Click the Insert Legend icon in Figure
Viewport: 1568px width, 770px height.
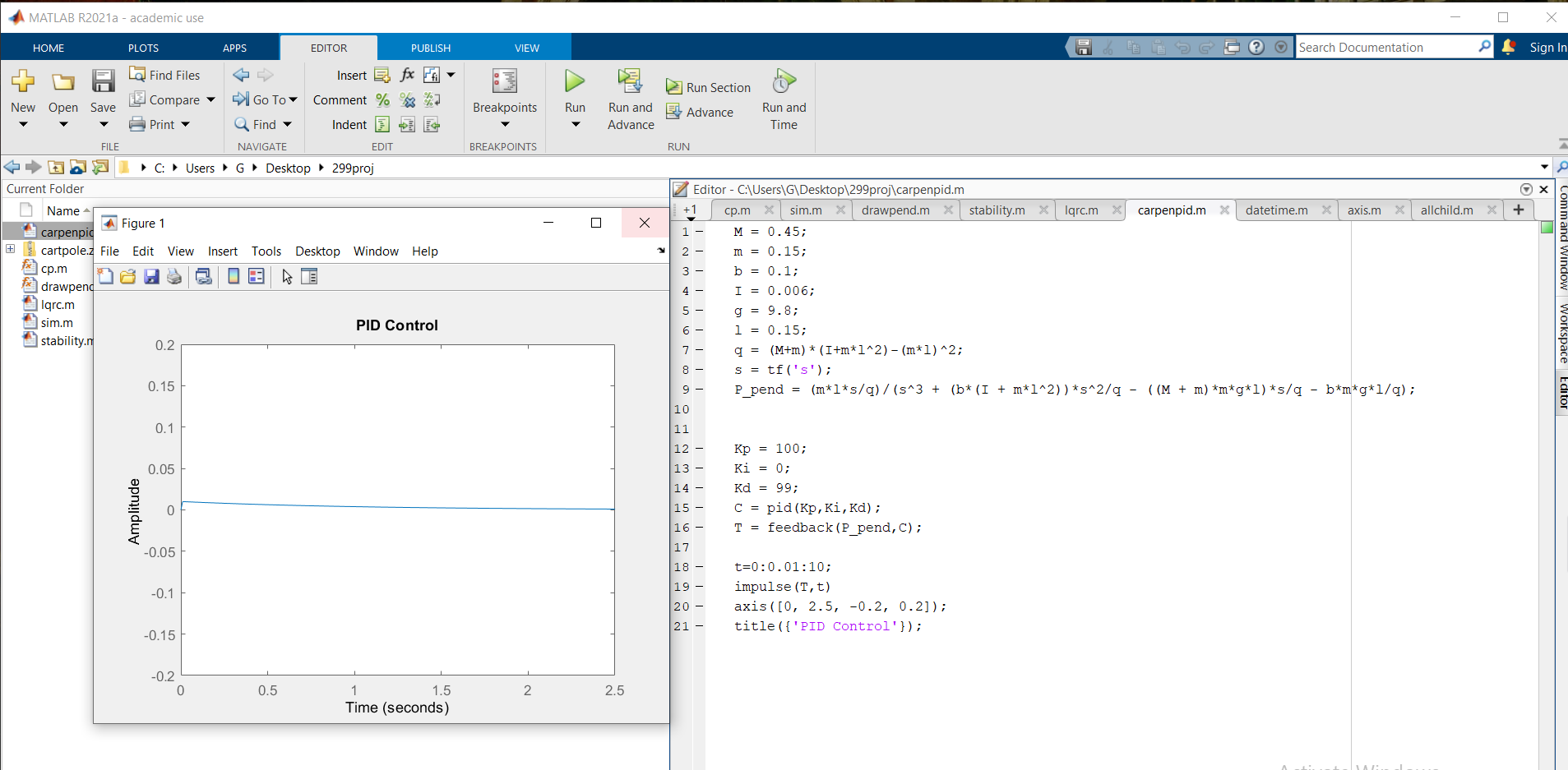(257, 277)
